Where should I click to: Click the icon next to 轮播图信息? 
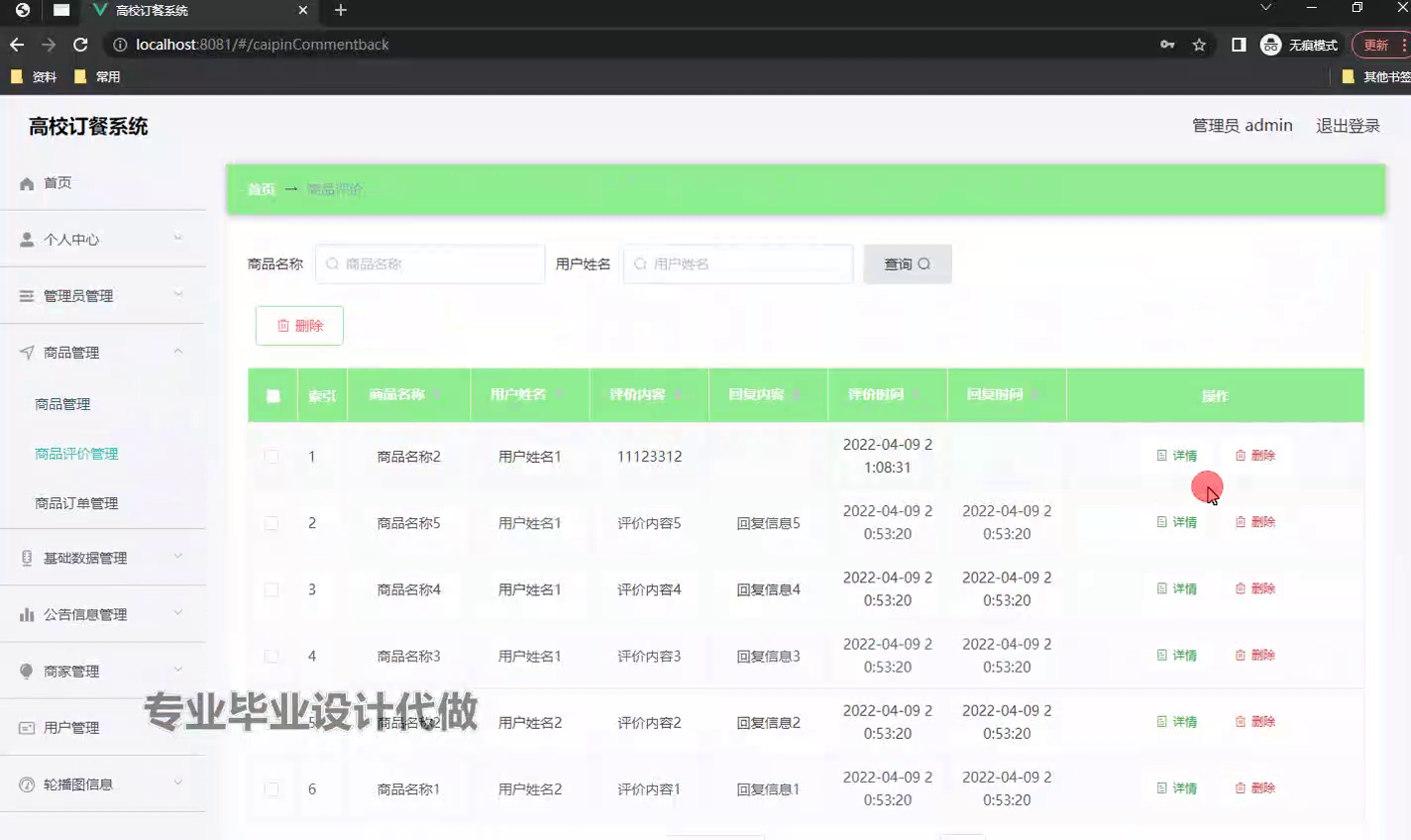coord(27,784)
